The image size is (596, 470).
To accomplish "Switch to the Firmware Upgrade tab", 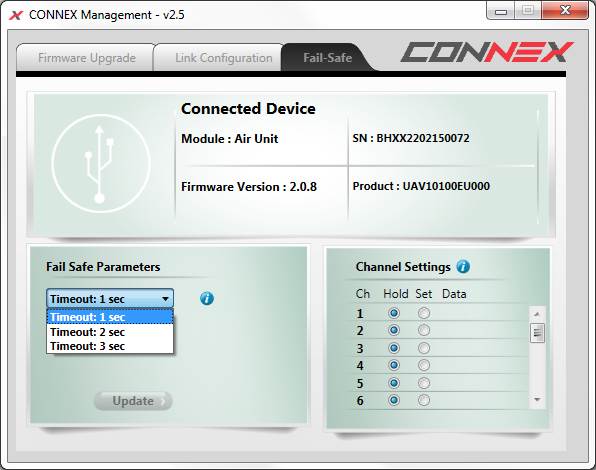I will (87, 58).
